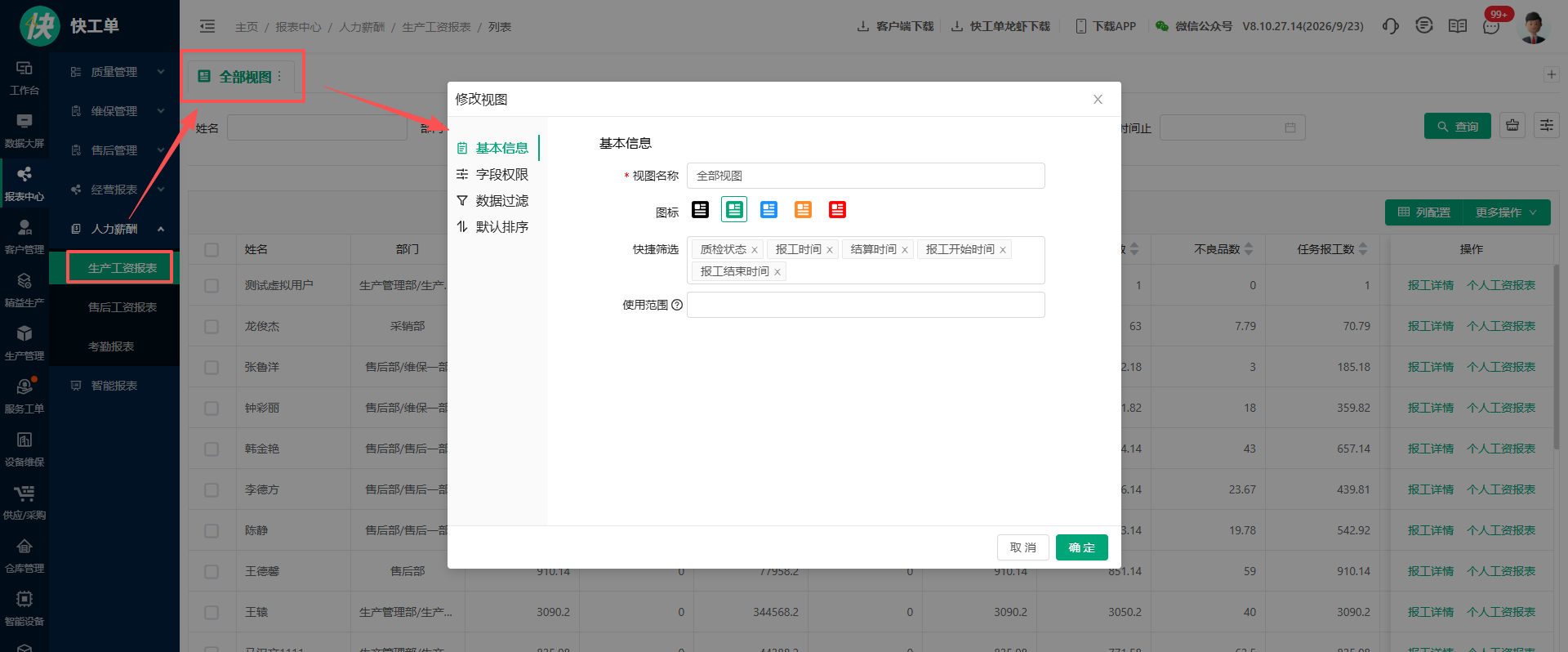Switch to 字段权限 tab in dialog

[492, 175]
